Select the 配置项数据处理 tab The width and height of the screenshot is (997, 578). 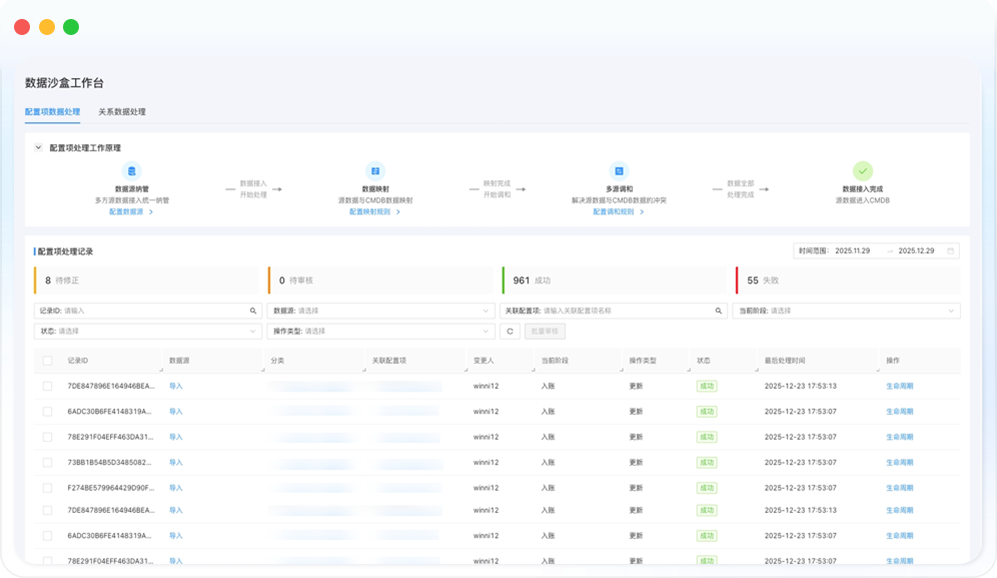click(x=52, y=112)
